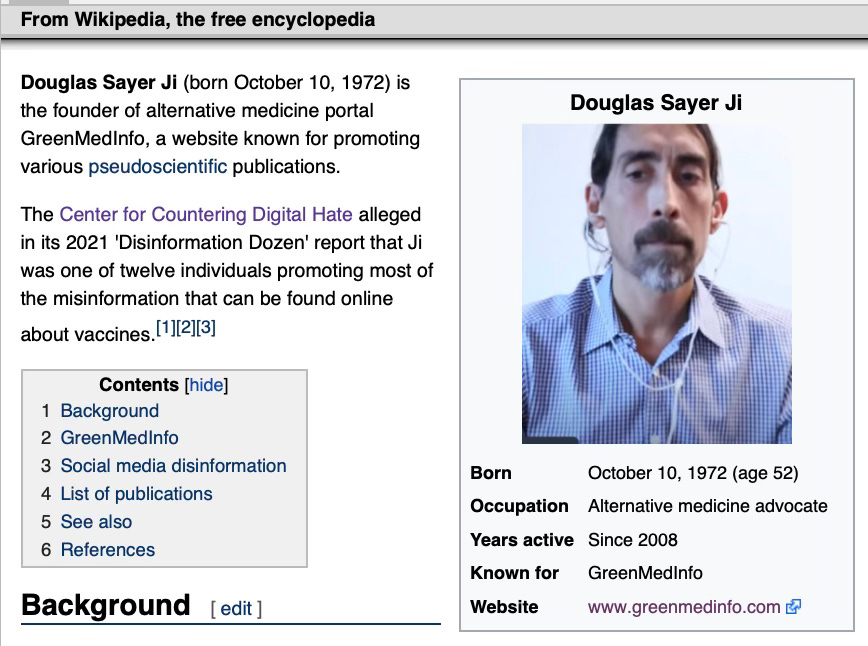Click the bold 'Douglas Sayer Ji' lead text
This screenshot has height=646, width=868.
click(x=99, y=82)
